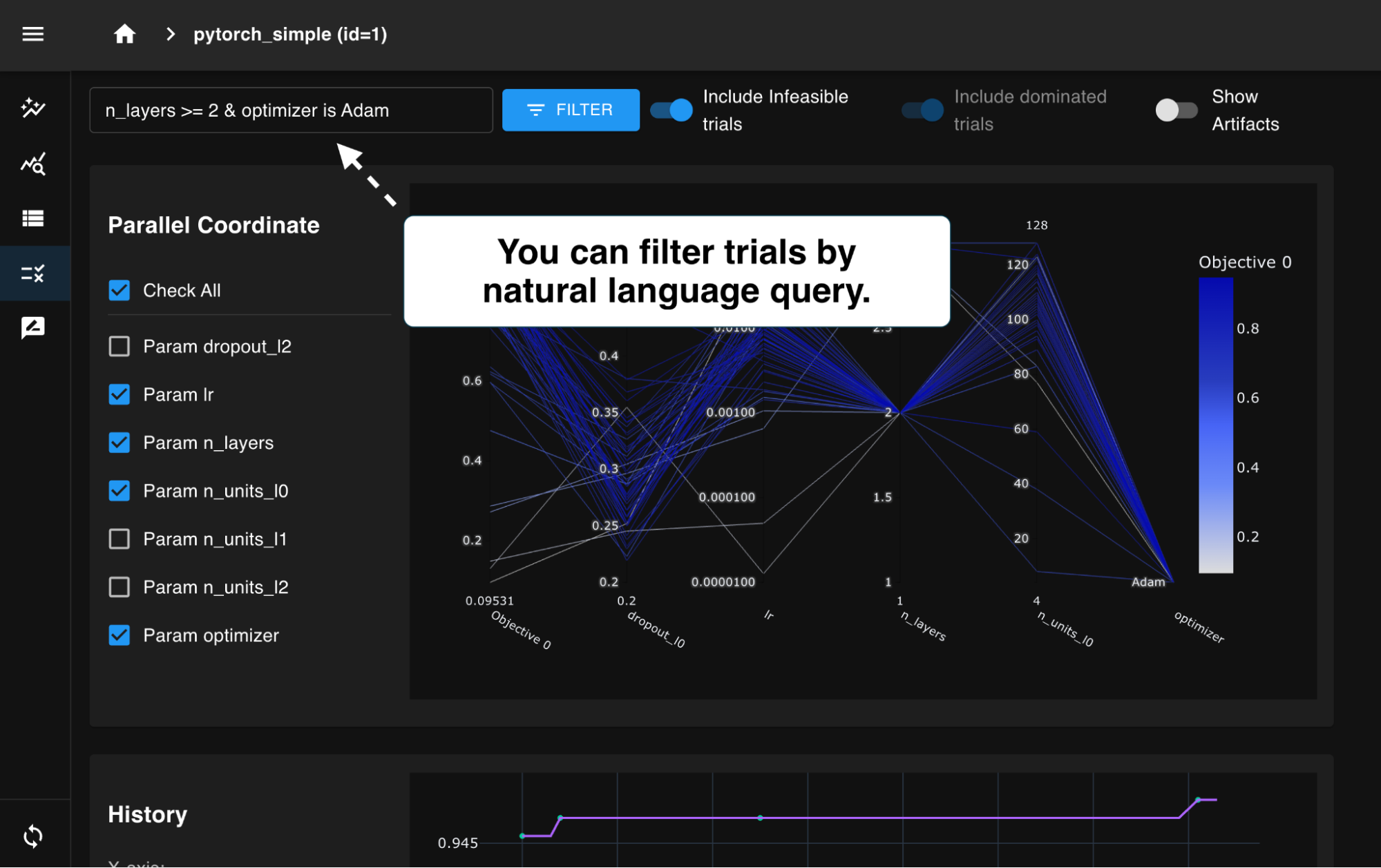Select the suggested trials sparkle icon in sidebar
1381x868 pixels.
click(x=34, y=108)
